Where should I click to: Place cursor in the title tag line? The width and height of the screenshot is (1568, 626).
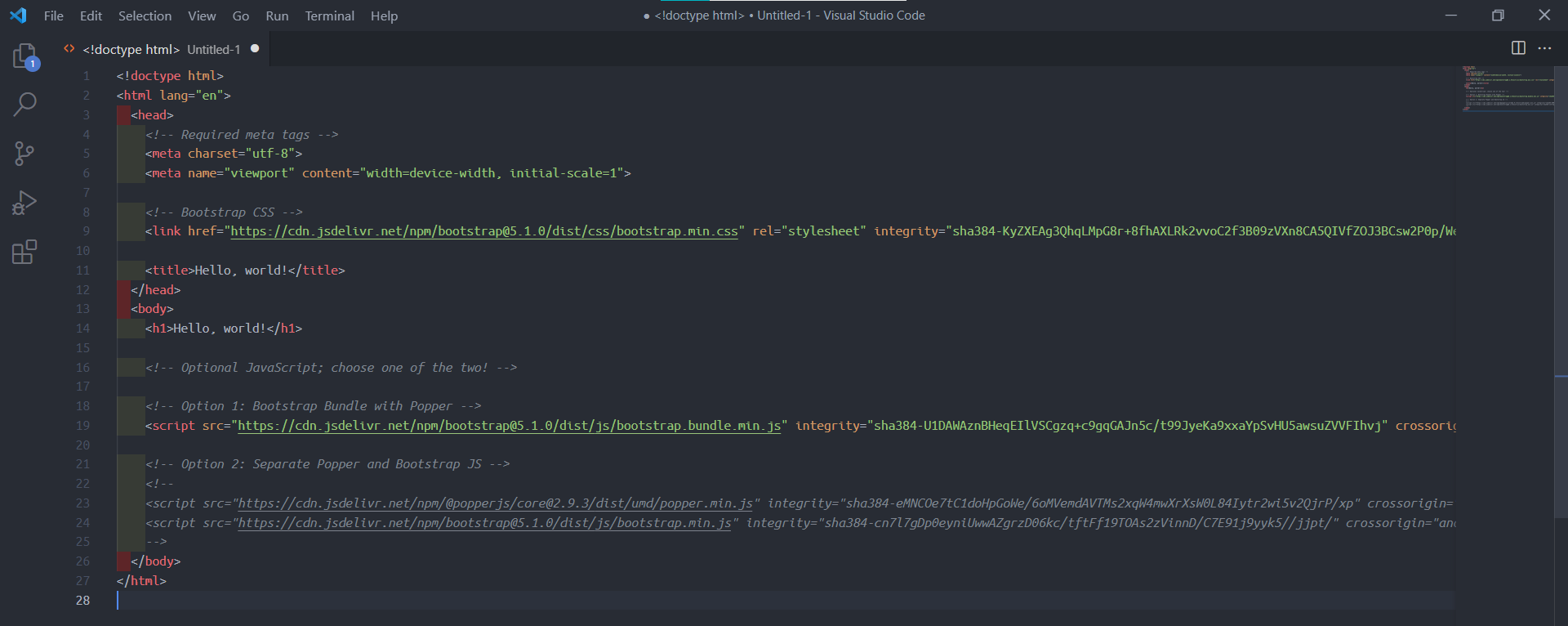point(245,271)
